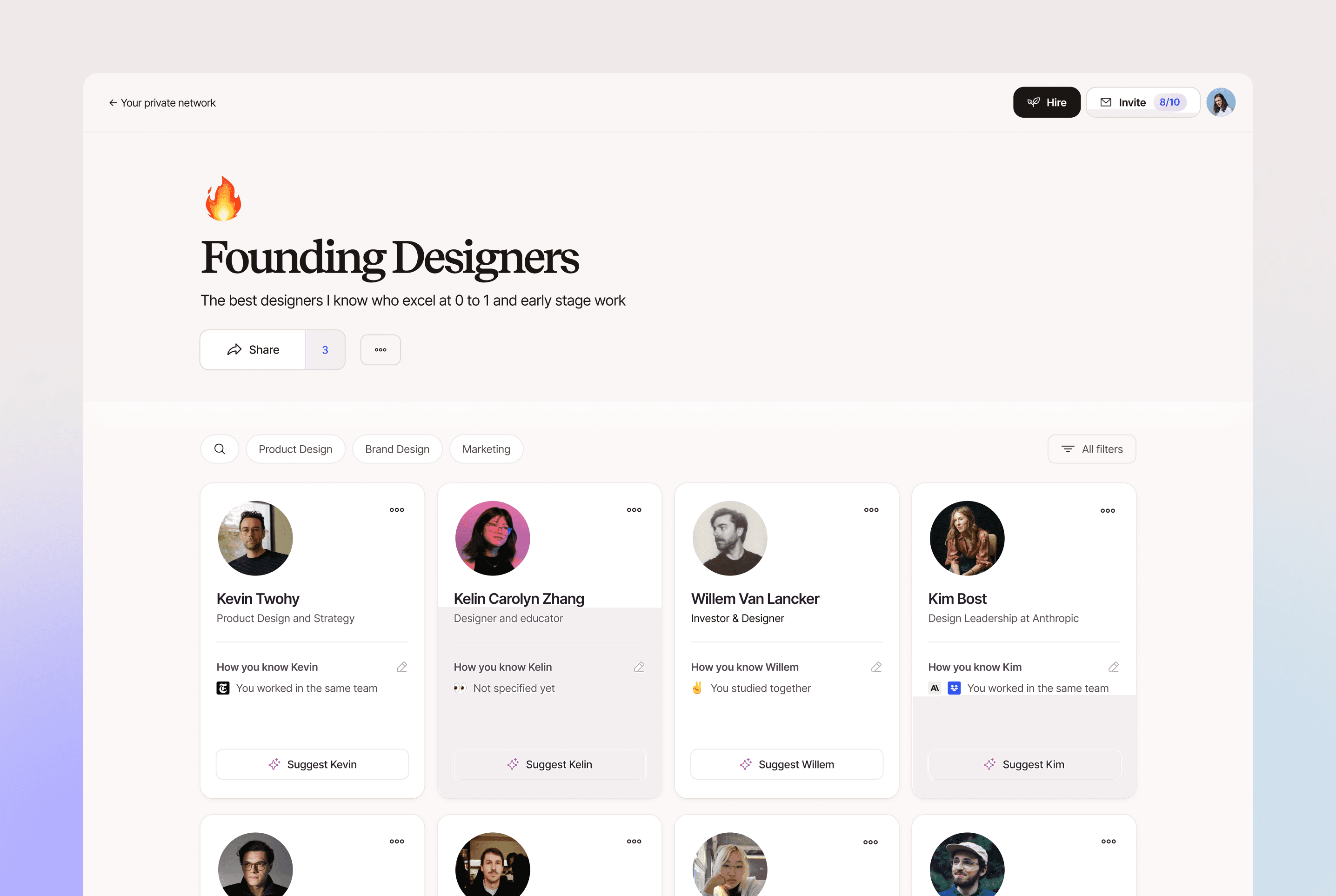
Task: Click the fire emoji list icon
Action: point(223,198)
